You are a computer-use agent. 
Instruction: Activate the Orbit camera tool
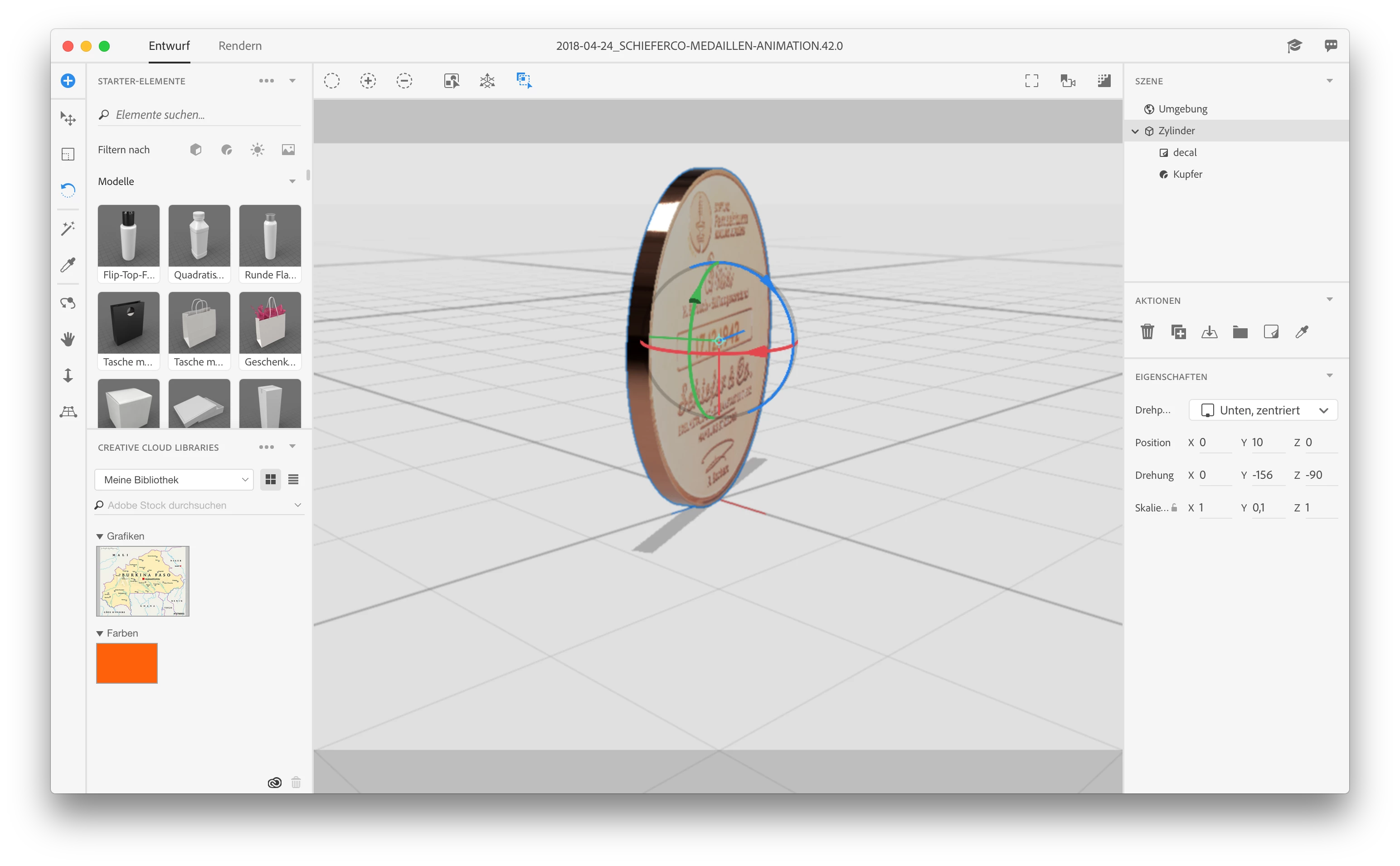[68, 302]
